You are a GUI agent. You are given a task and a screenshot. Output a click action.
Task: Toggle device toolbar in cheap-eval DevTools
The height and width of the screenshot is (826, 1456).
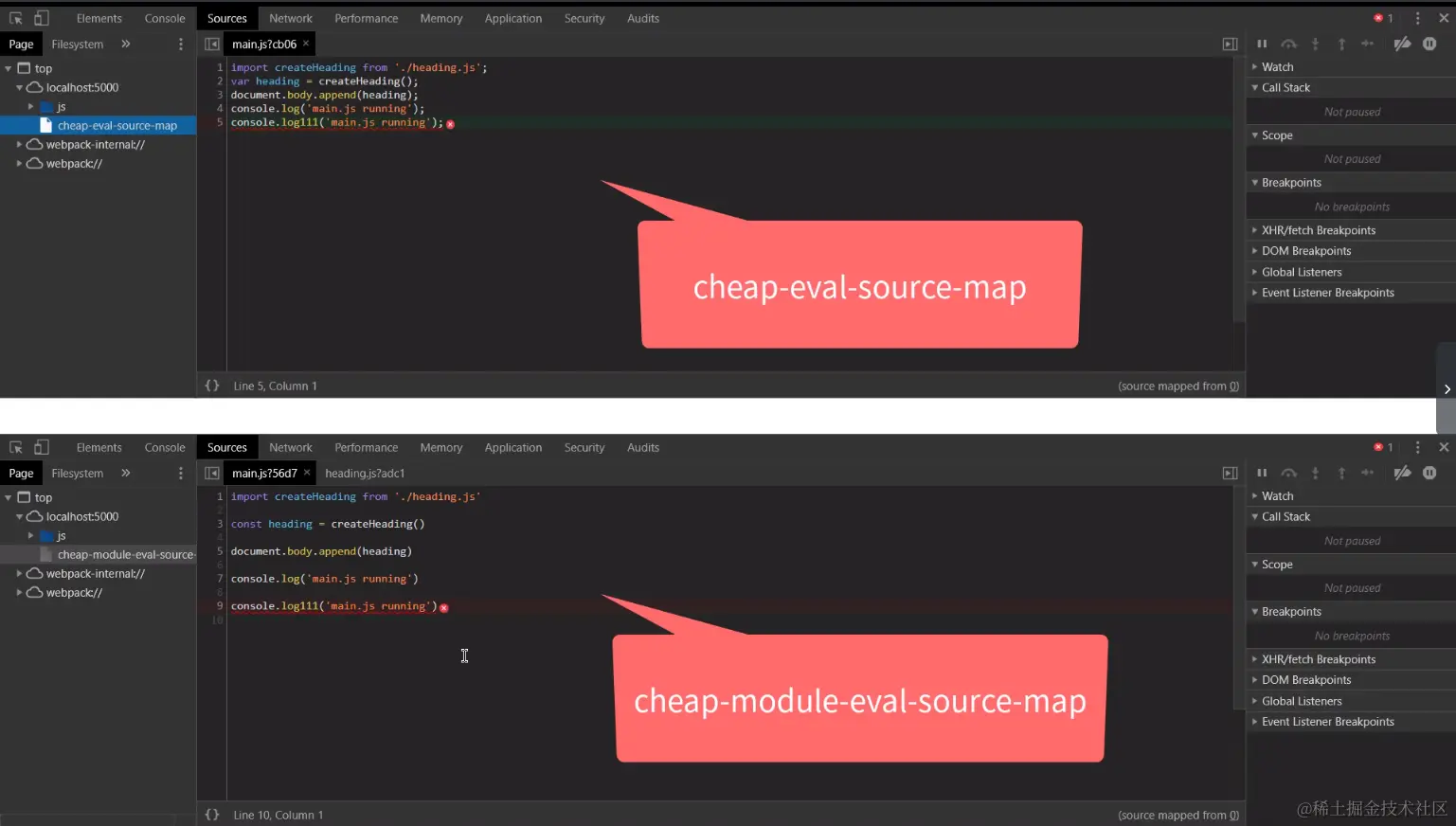click(42, 18)
